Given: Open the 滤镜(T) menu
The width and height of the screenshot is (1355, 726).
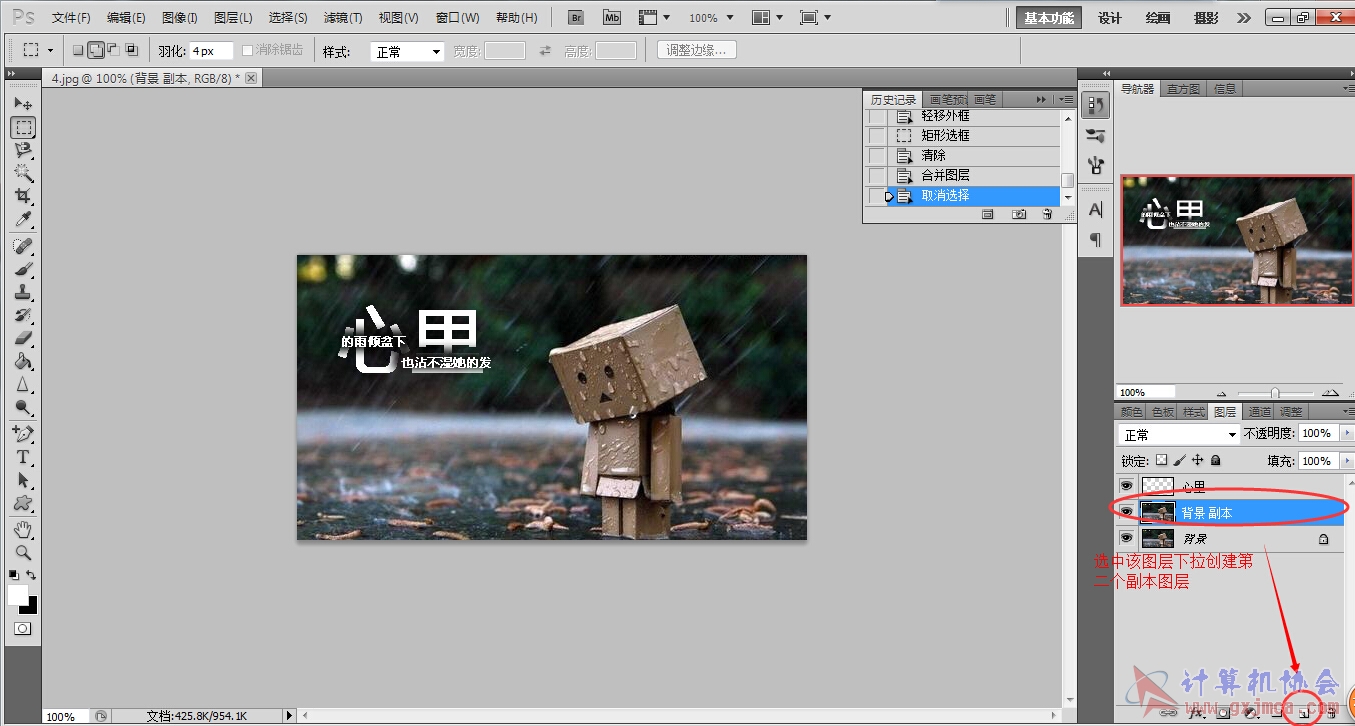Looking at the screenshot, I should tap(343, 18).
